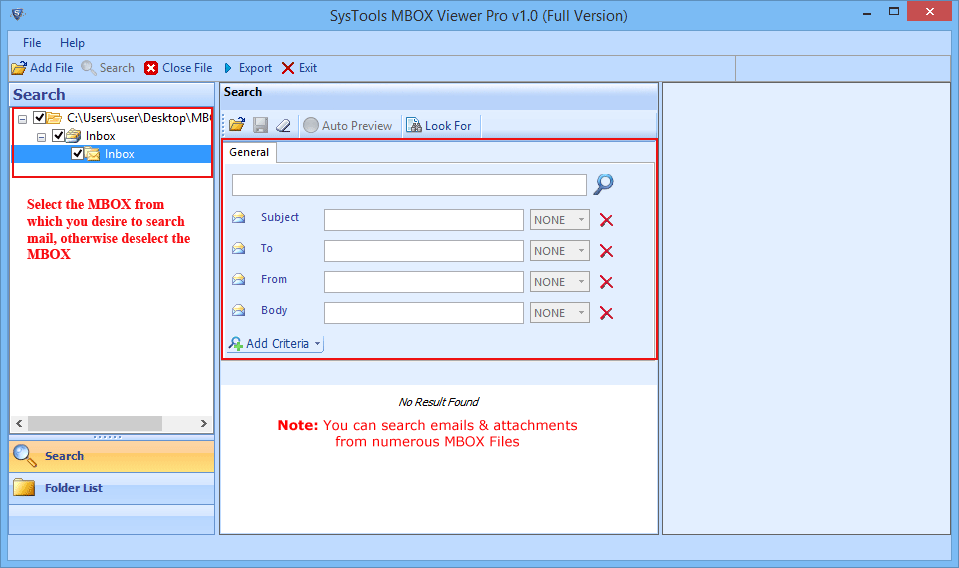The image size is (959, 568).
Task: Click the From row envelope icon
Action: 239,279
